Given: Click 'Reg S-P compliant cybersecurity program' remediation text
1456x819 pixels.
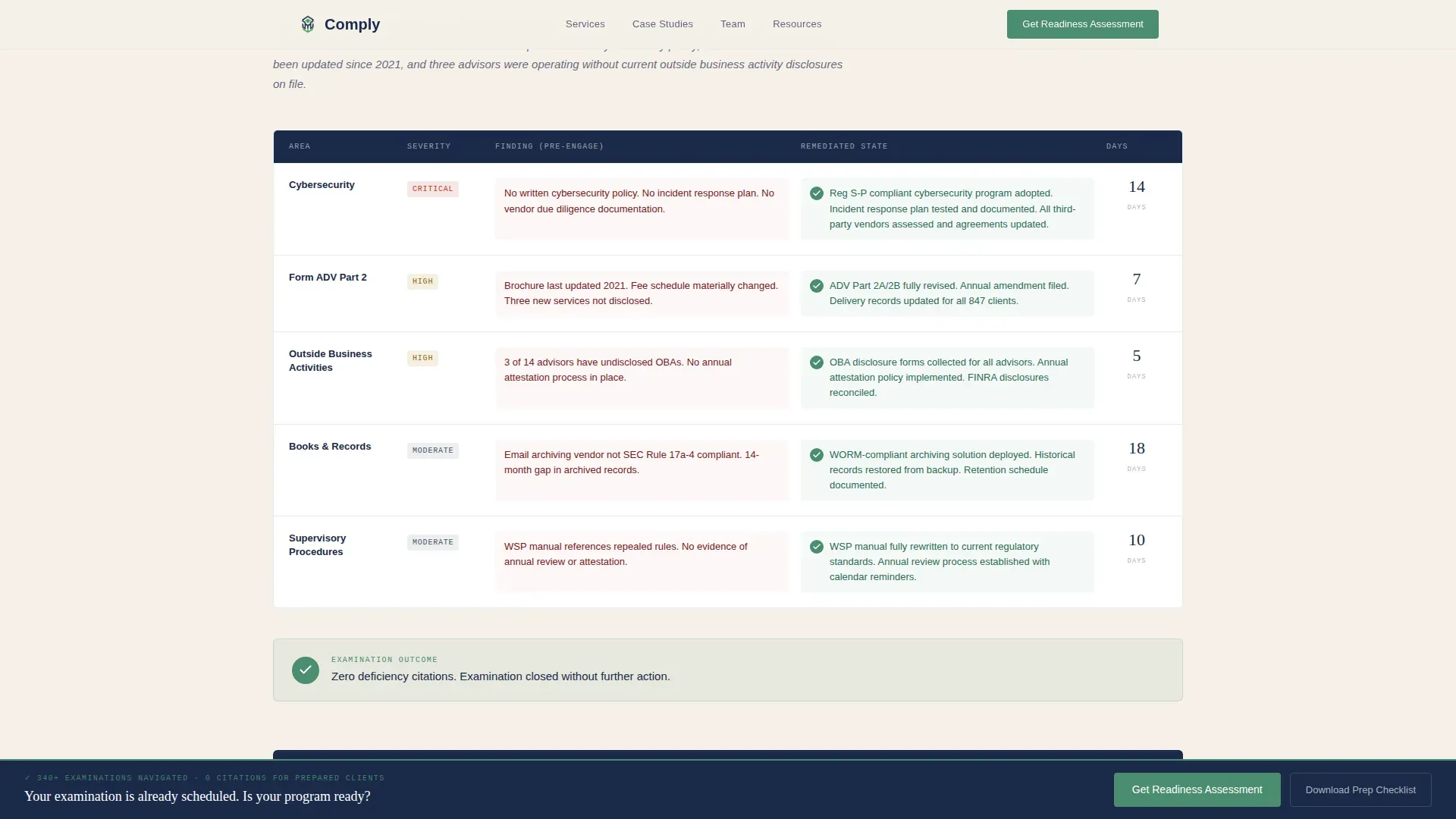Looking at the screenshot, I should 953,209.
